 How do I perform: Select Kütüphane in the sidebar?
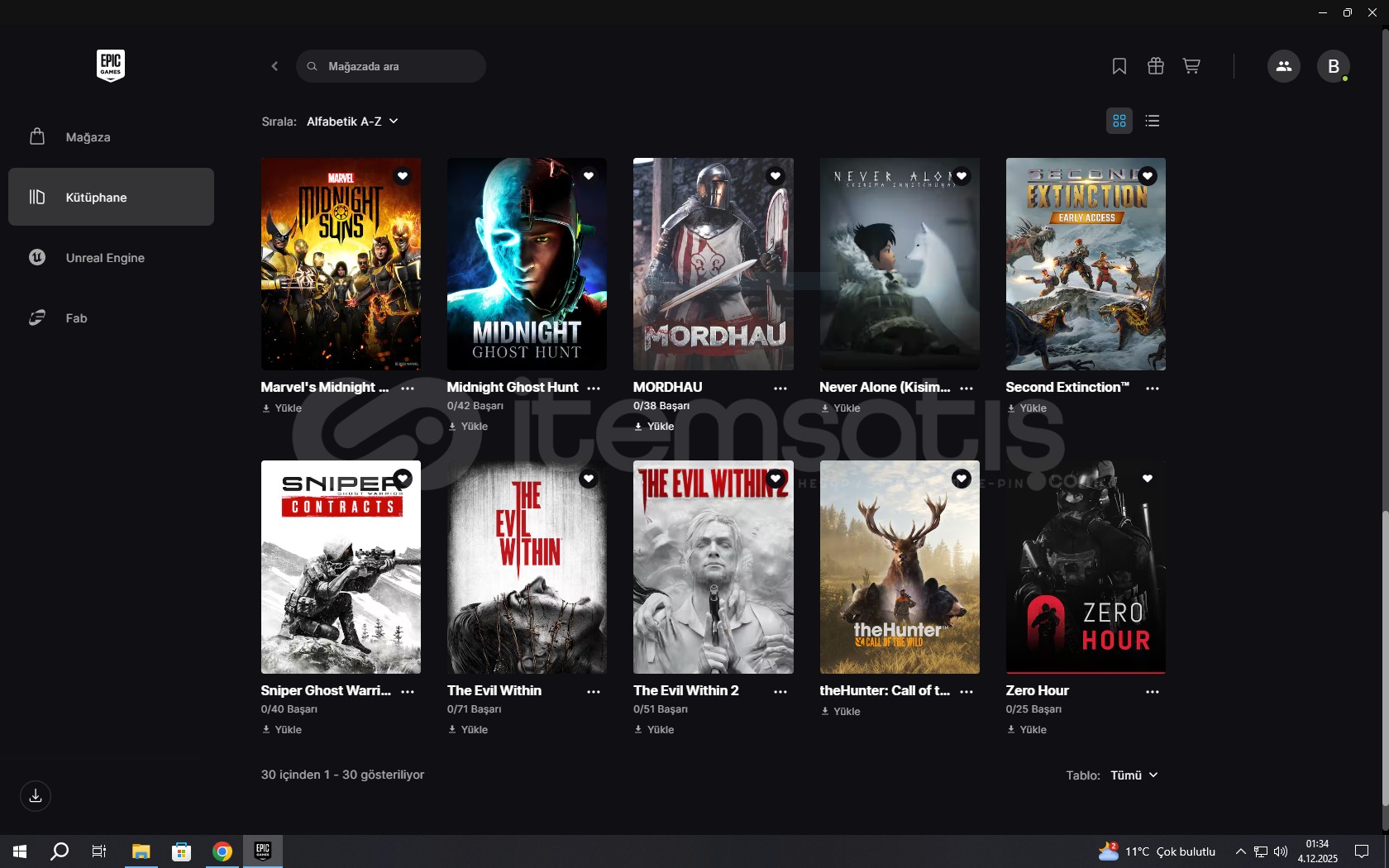111,197
